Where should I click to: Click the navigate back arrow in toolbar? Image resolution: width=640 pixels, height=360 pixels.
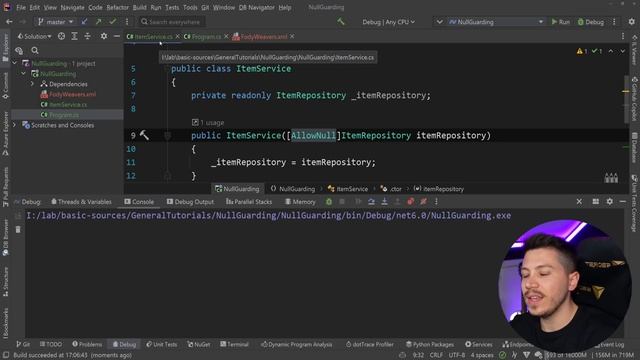(9, 22)
